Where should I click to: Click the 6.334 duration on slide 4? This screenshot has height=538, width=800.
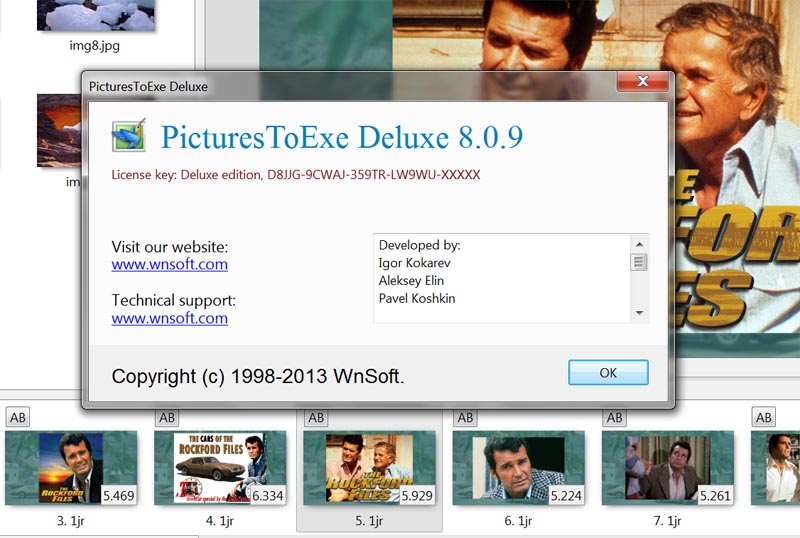click(x=267, y=496)
